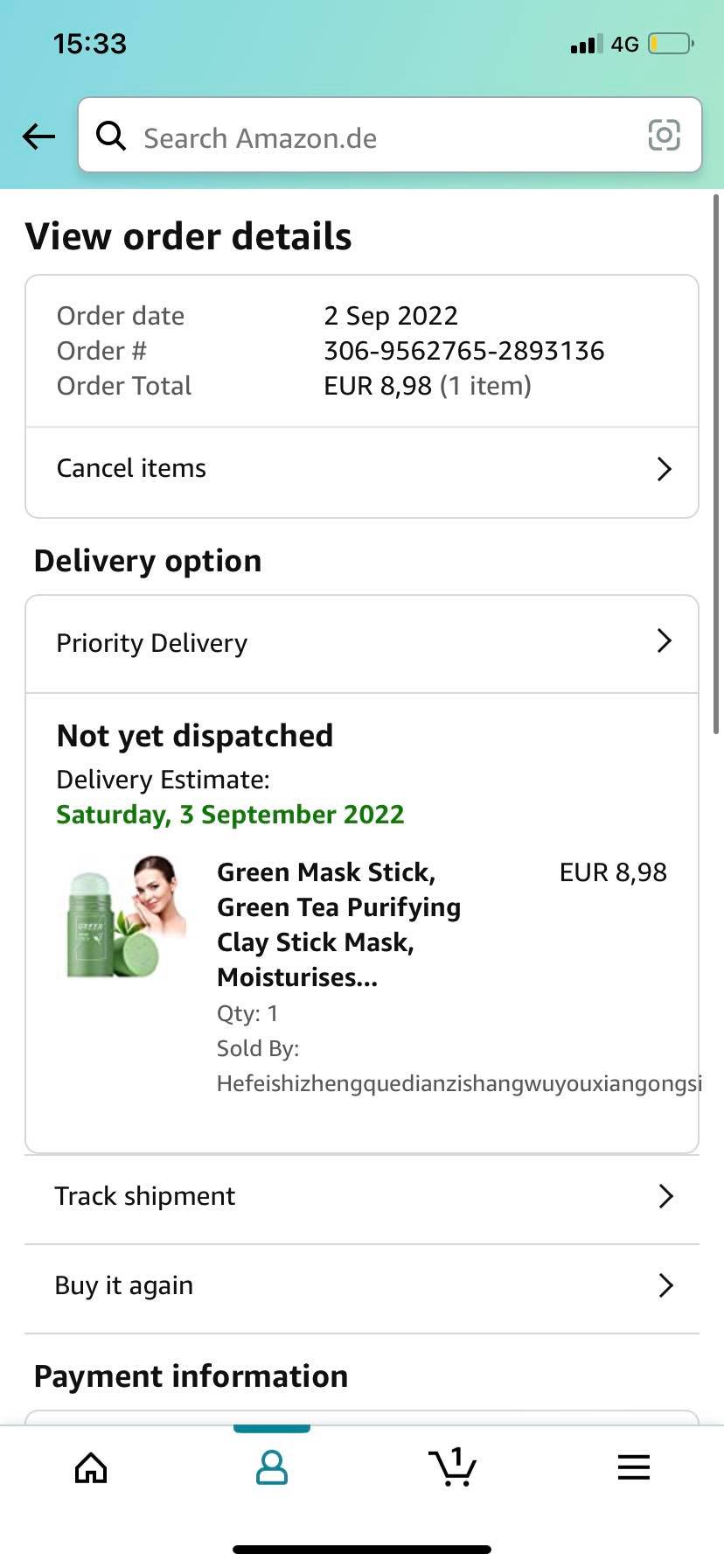Tap the Green Mask Stick product thumbnail
Screen dimensions: 724x1568
(x=127, y=917)
